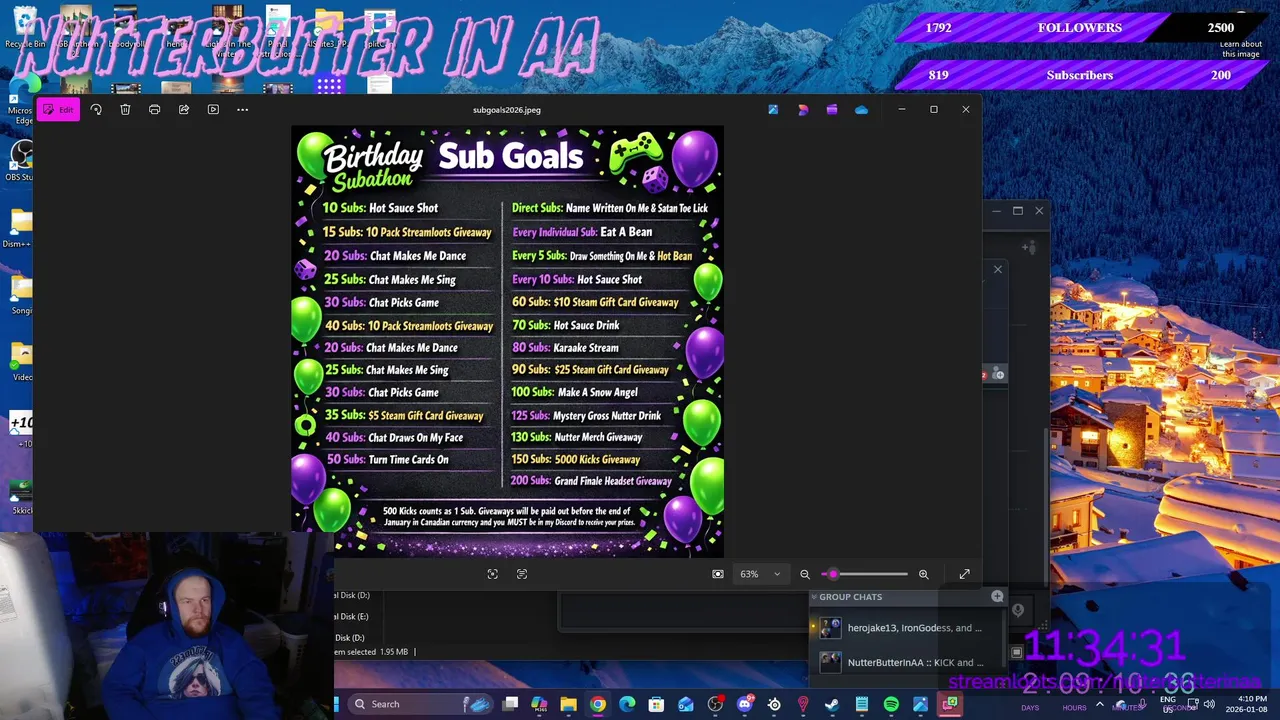1280x720 pixels.
Task: Enter fullscreen with the expand arrows icon
Action: point(964,574)
